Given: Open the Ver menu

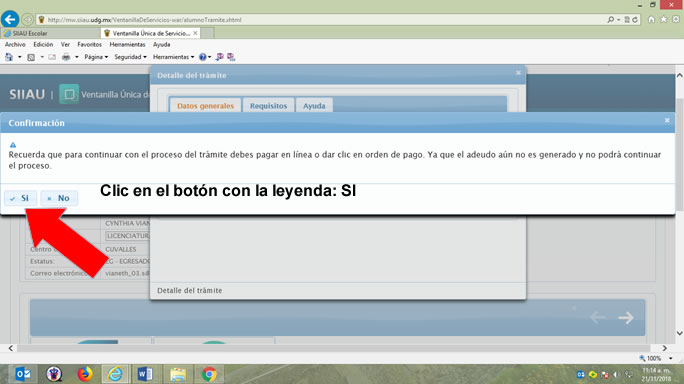Looking at the screenshot, I should [x=65, y=45].
